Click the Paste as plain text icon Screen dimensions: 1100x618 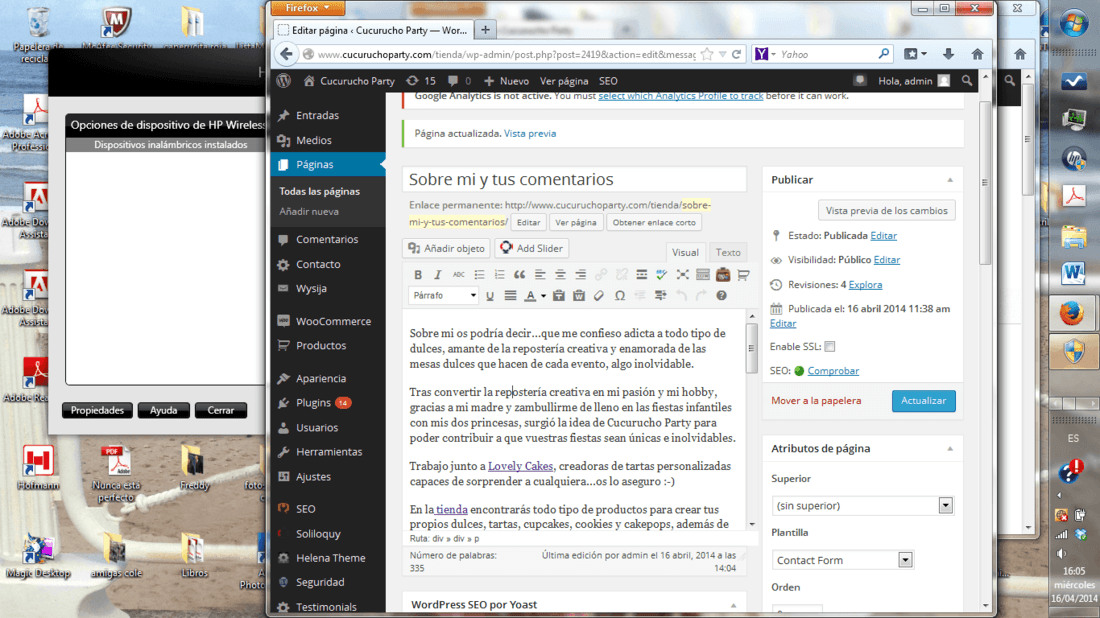(x=558, y=296)
